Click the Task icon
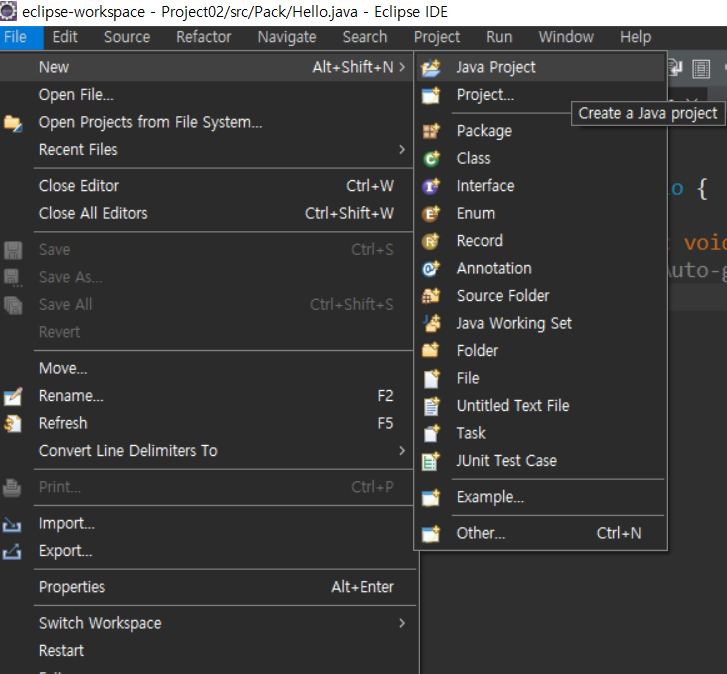 432,433
